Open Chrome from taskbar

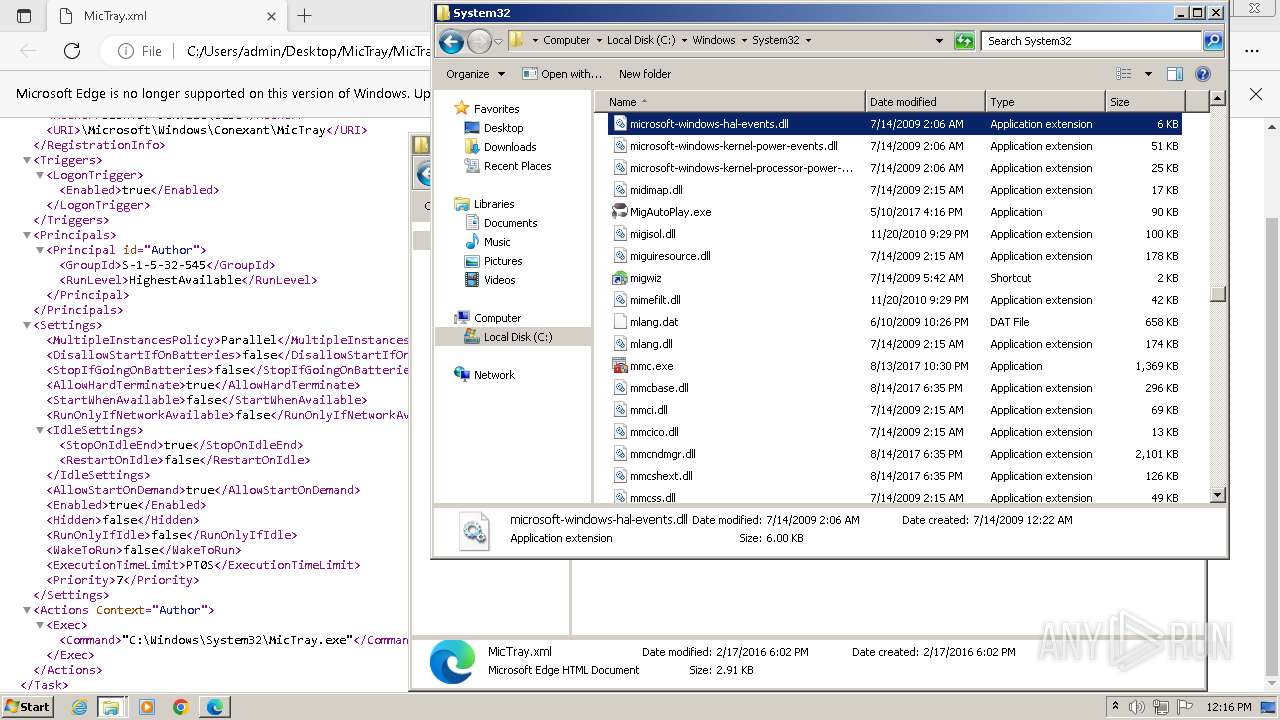click(x=180, y=707)
